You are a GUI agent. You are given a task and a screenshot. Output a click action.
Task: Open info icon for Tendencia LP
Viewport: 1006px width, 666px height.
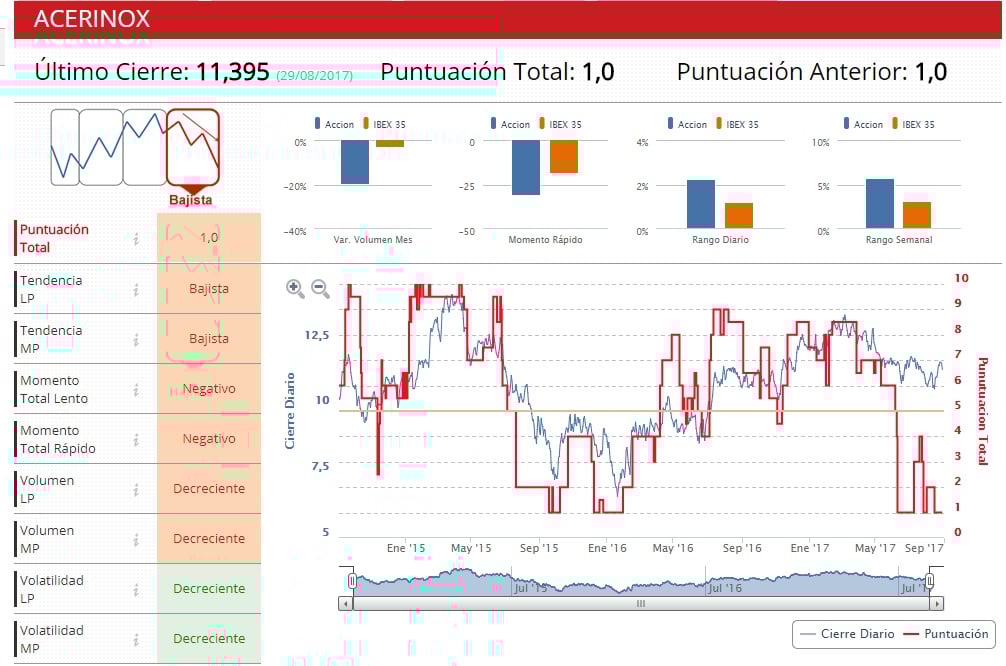136,290
